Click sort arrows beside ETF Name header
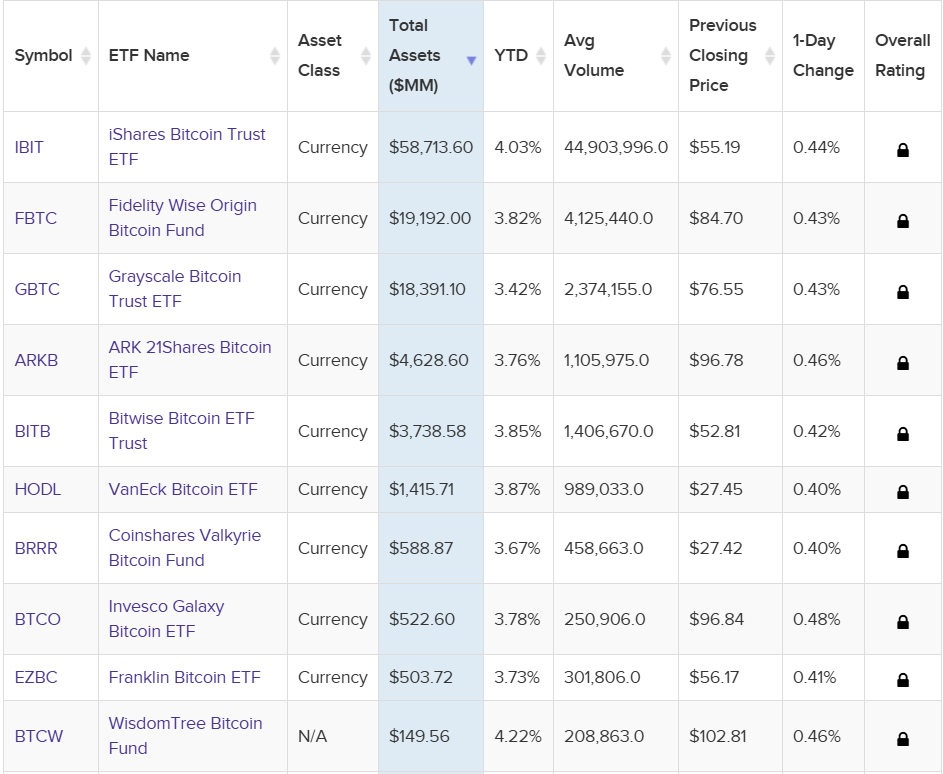 (273, 55)
